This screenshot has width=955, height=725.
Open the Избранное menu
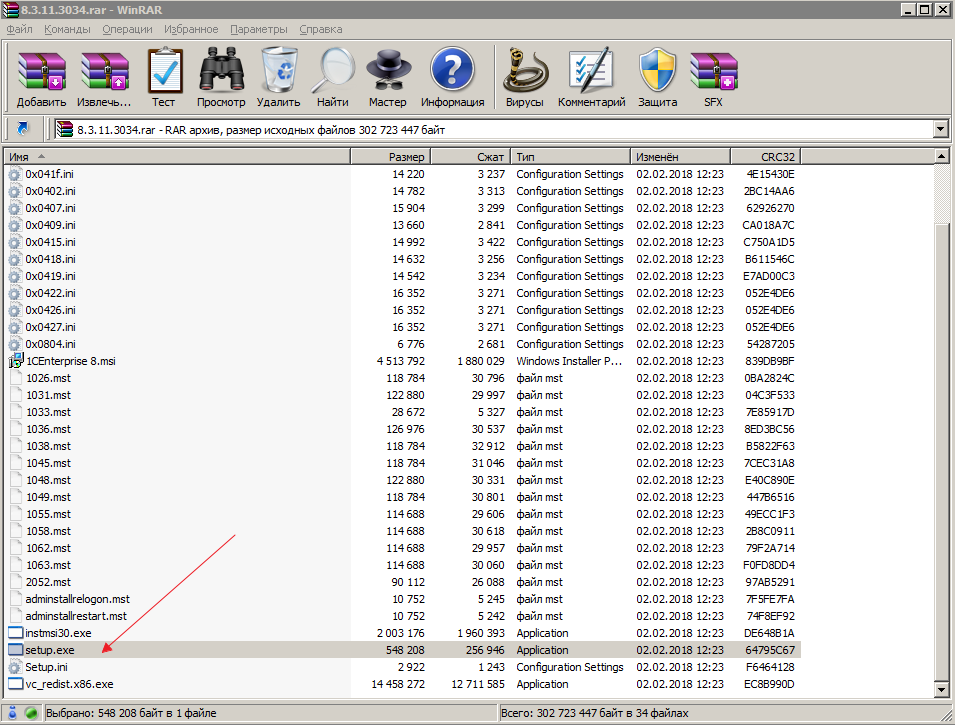point(191,29)
